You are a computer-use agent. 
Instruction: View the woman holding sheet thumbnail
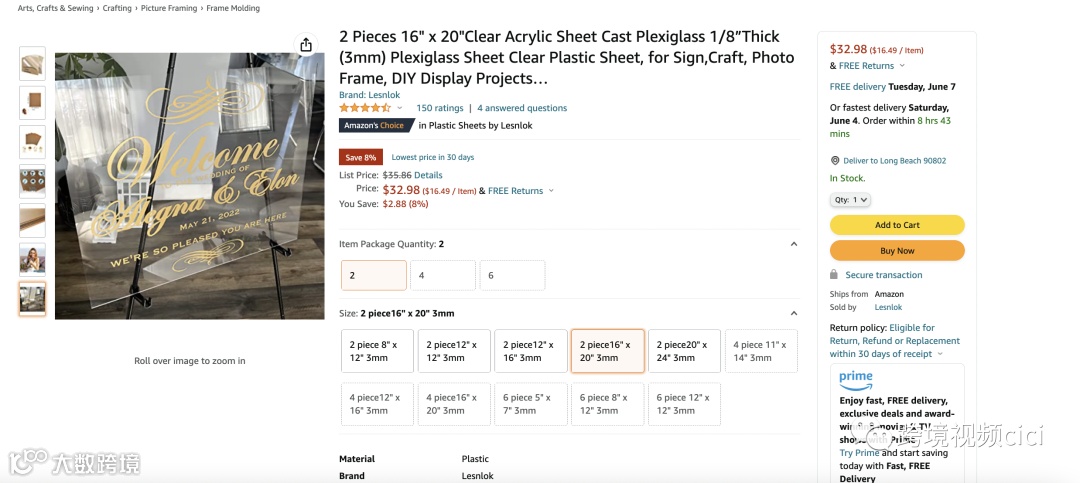(32, 259)
